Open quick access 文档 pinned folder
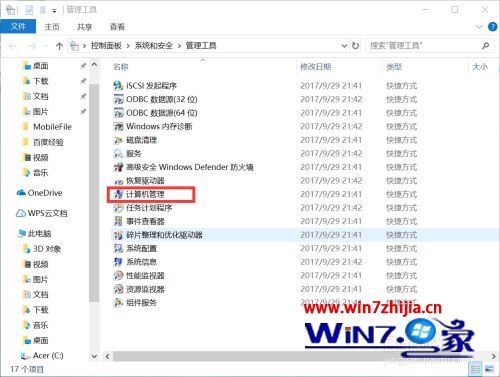500x377 pixels. pos(35,96)
